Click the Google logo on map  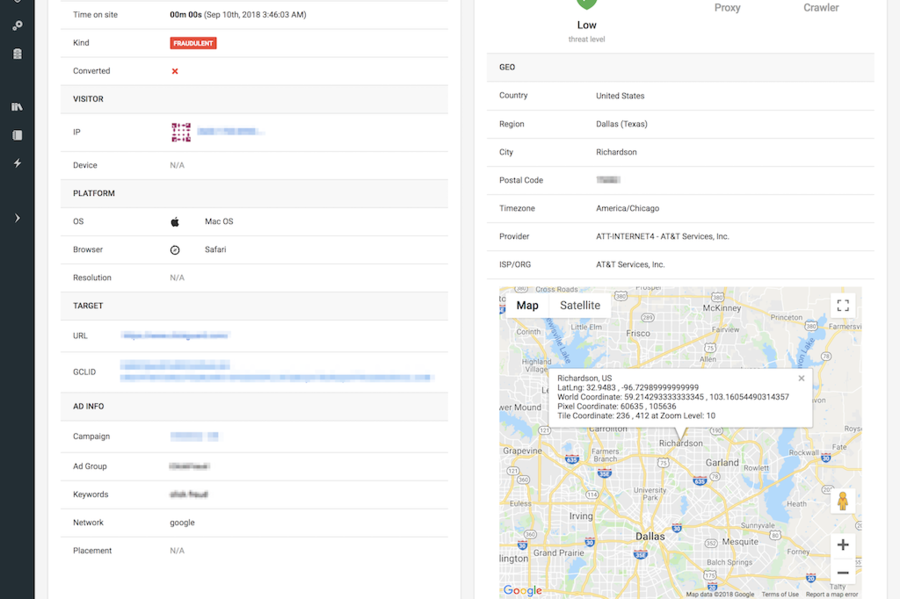(x=522, y=591)
